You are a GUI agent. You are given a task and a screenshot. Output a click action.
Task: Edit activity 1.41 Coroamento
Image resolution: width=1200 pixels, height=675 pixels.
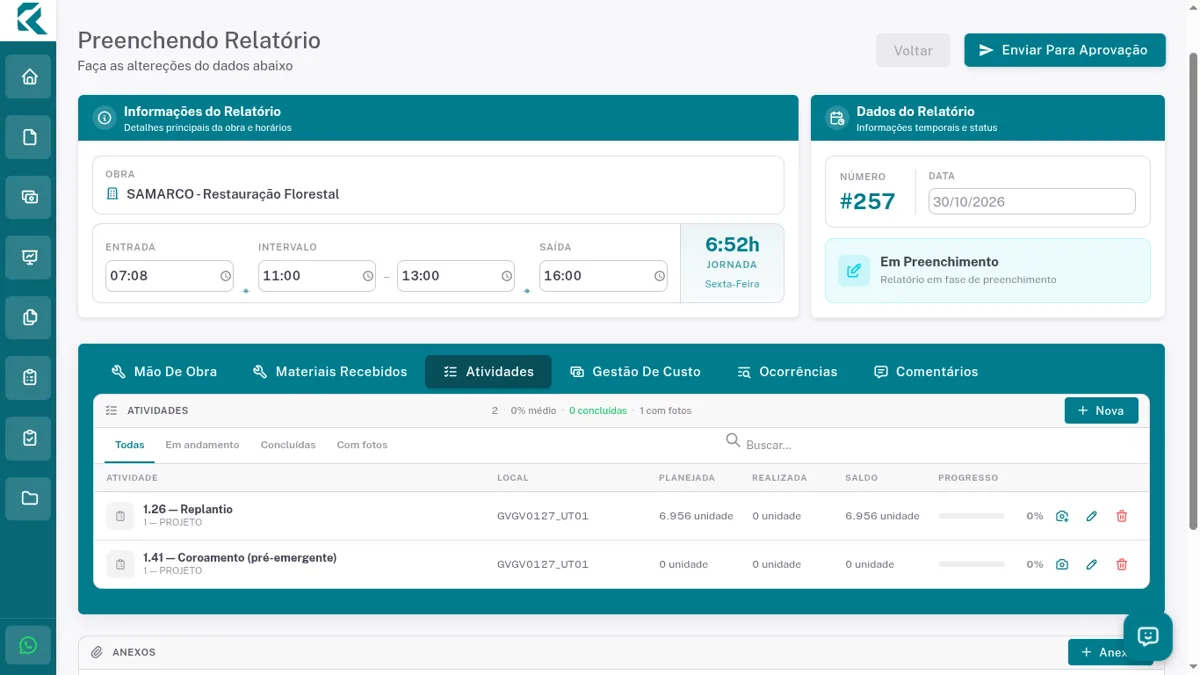pyautogui.click(x=1092, y=564)
